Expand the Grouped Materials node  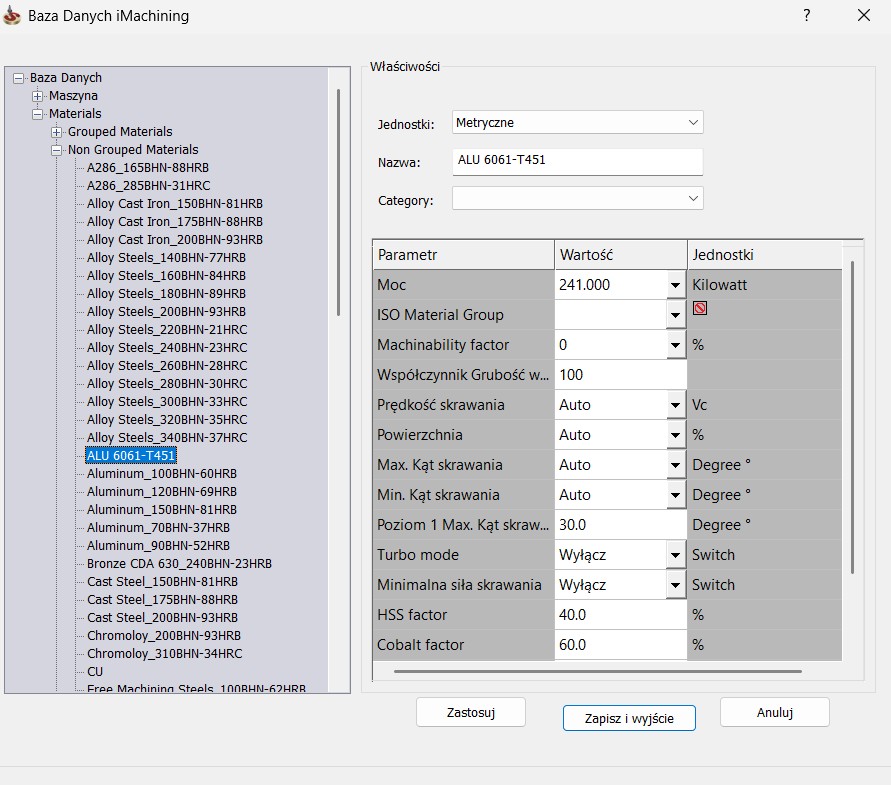[x=57, y=132]
